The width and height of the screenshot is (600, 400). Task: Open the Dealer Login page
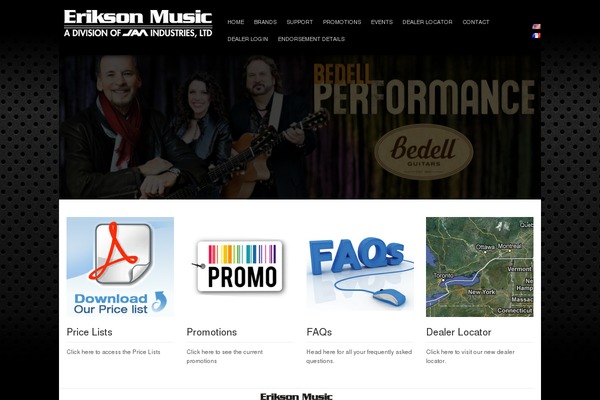click(x=248, y=39)
